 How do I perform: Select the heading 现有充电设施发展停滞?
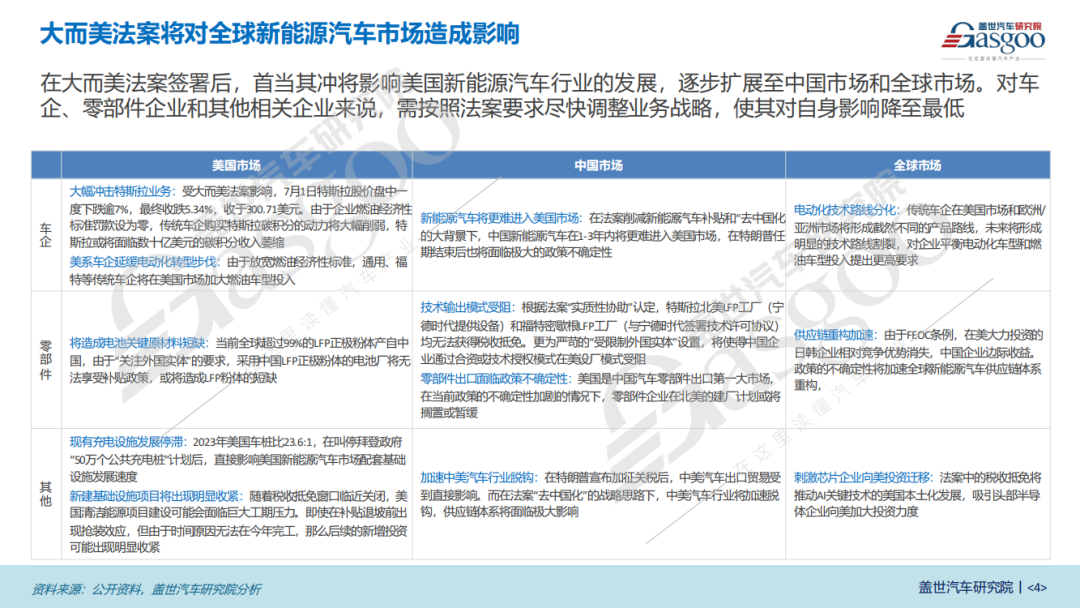pos(128,442)
